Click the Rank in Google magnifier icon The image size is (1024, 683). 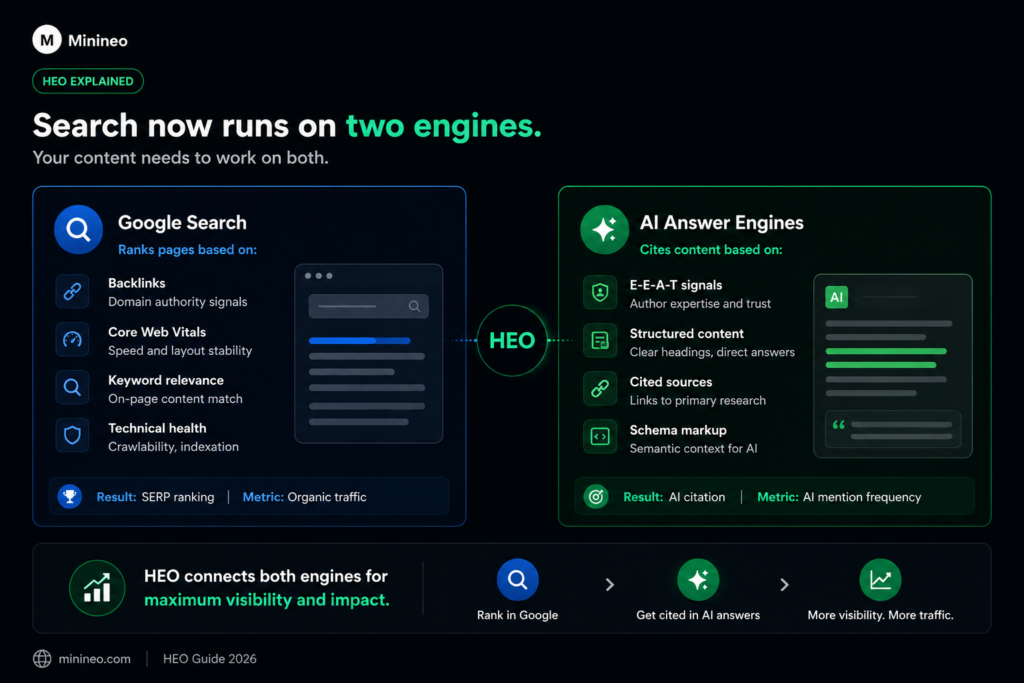[x=517, y=579]
